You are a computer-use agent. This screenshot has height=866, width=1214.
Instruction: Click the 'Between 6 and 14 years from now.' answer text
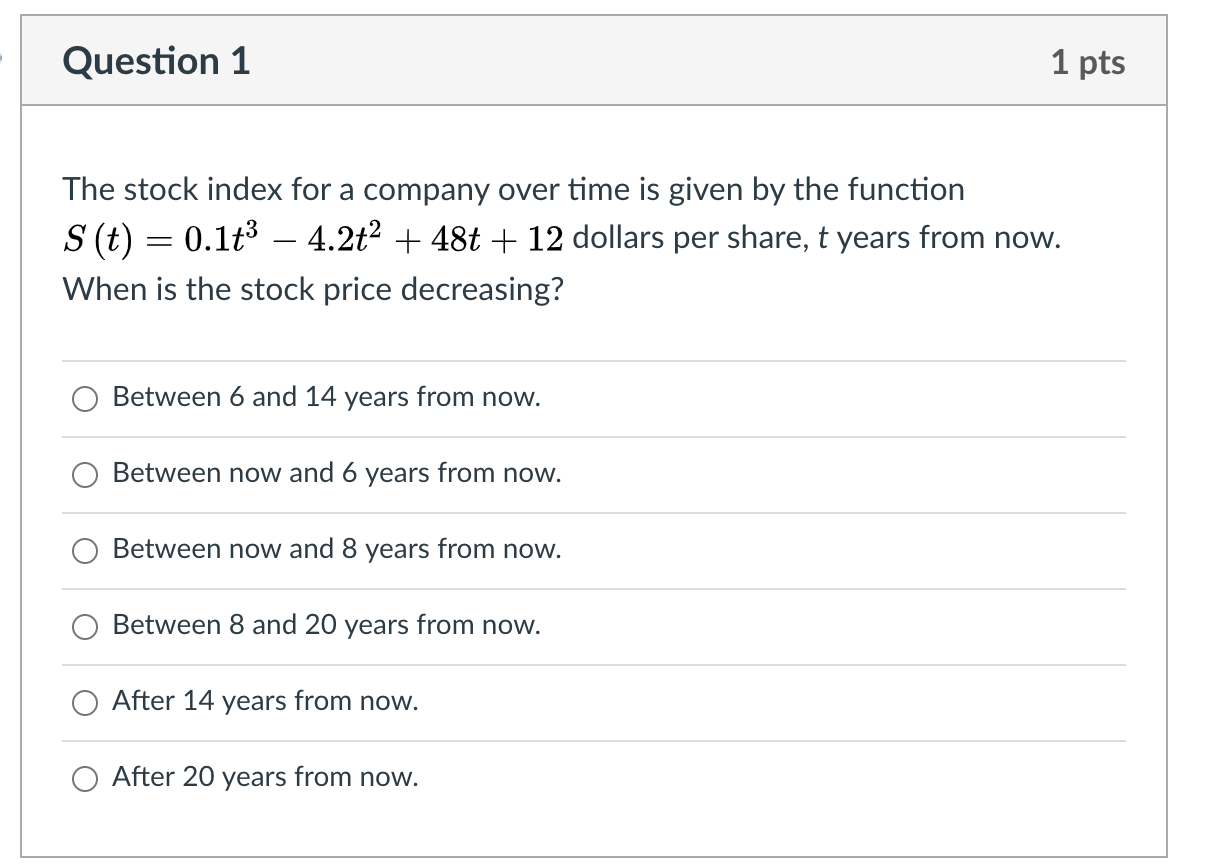tap(326, 397)
